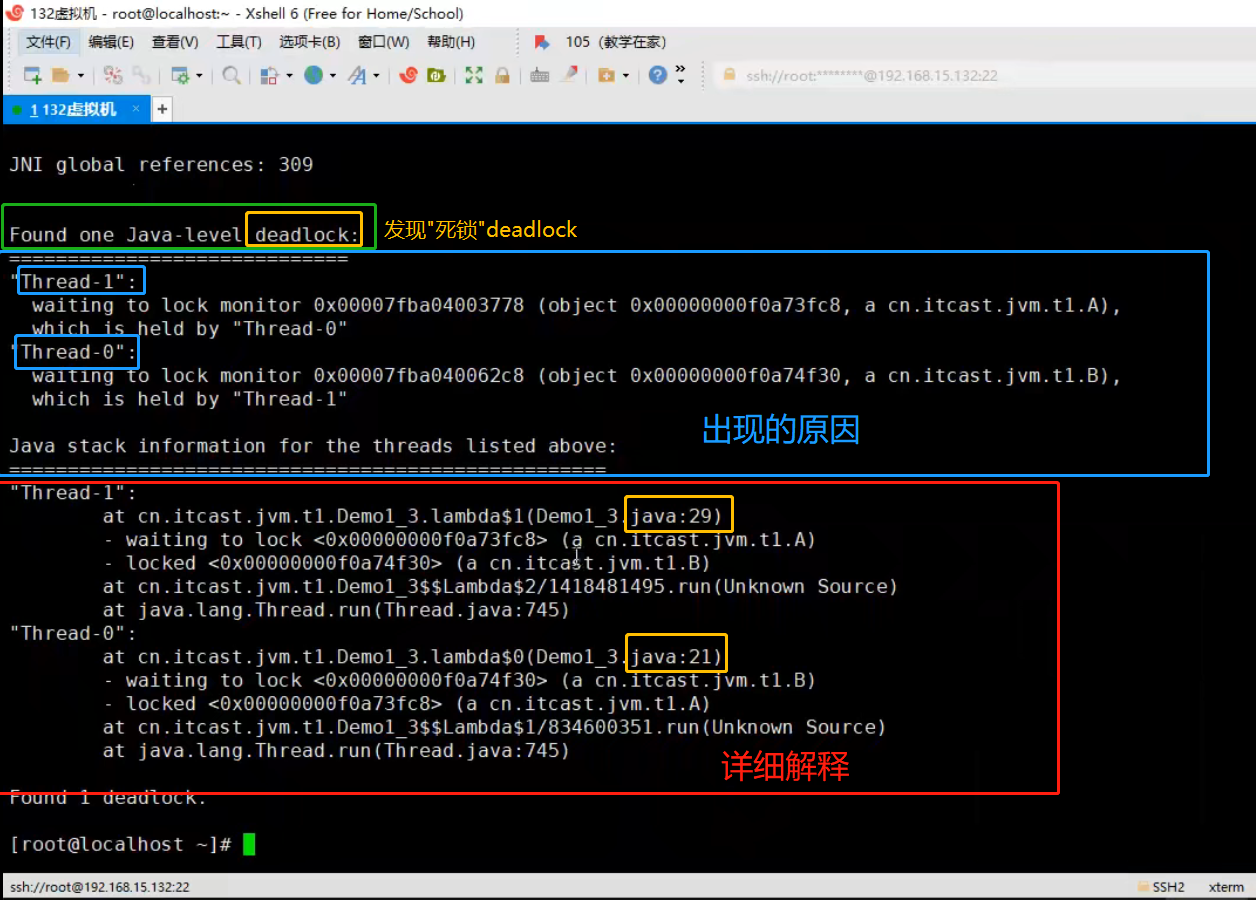Click the Lambda$1/834600351.run line
This screenshot has width=1256, height=900.
(494, 727)
